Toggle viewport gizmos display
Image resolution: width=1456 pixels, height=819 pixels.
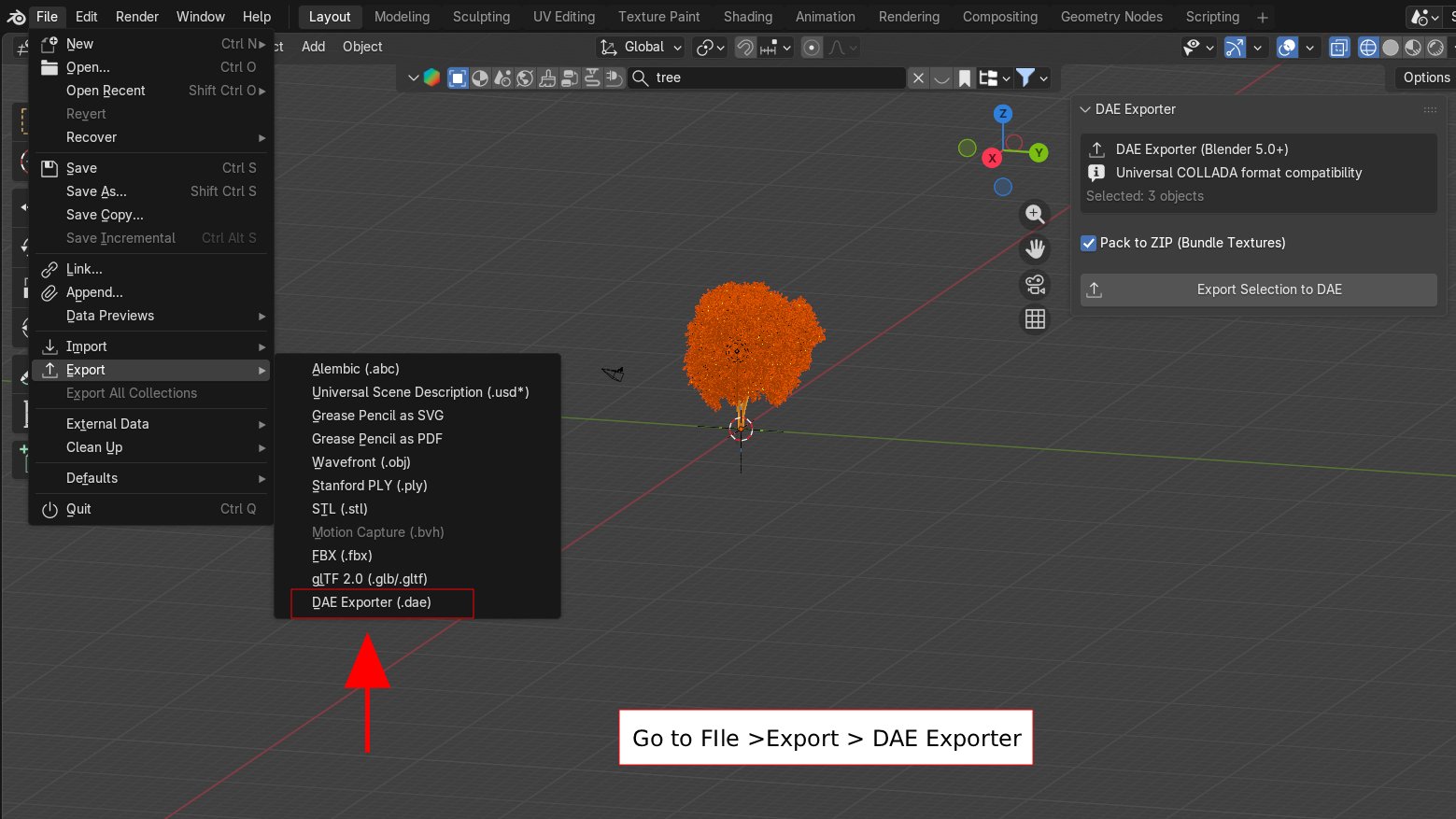tap(1235, 48)
